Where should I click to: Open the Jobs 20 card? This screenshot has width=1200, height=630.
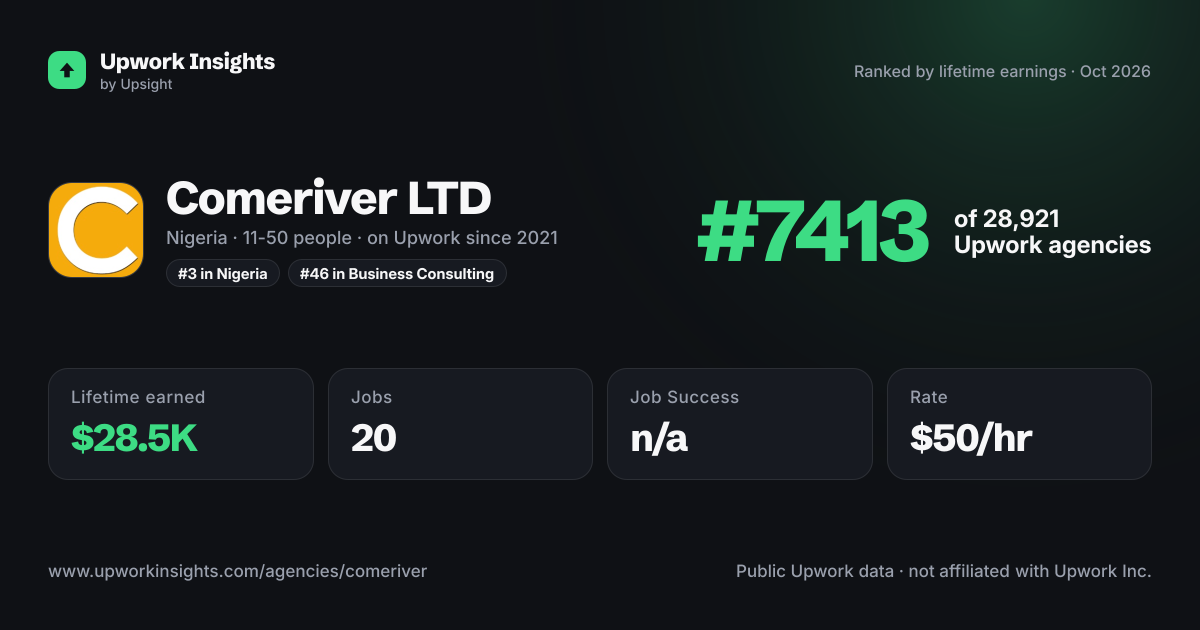(460, 424)
